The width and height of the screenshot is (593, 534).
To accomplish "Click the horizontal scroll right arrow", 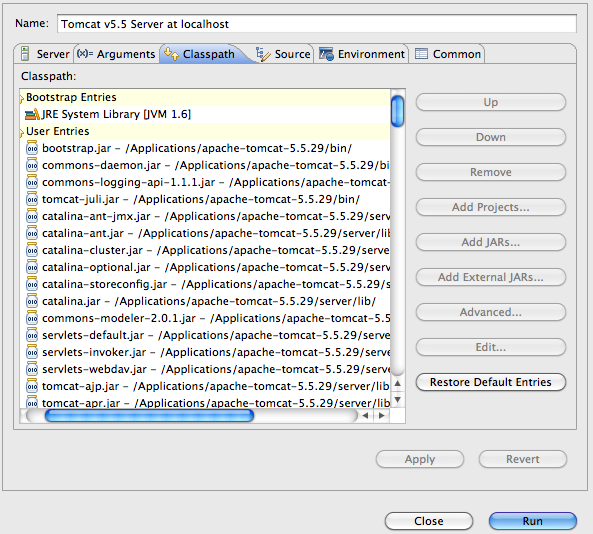I will pyautogui.click(x=382, y=416).
